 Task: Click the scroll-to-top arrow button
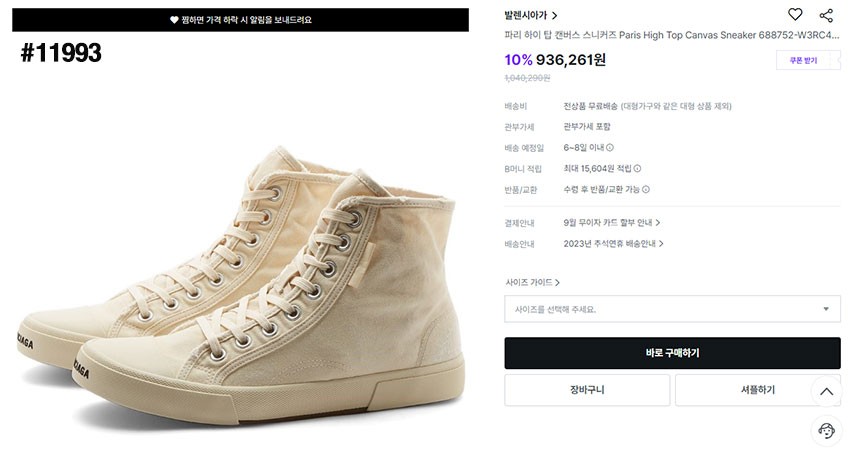click(826, 391)
